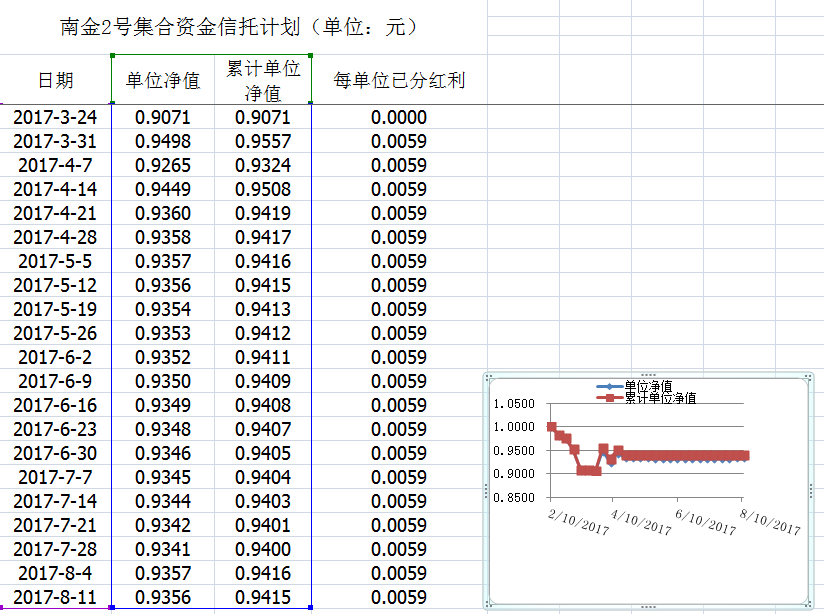This screenshot has height=614, width=824.
Task: Click the 1.0500 label on chart's vertical axis
Action: 514,404
